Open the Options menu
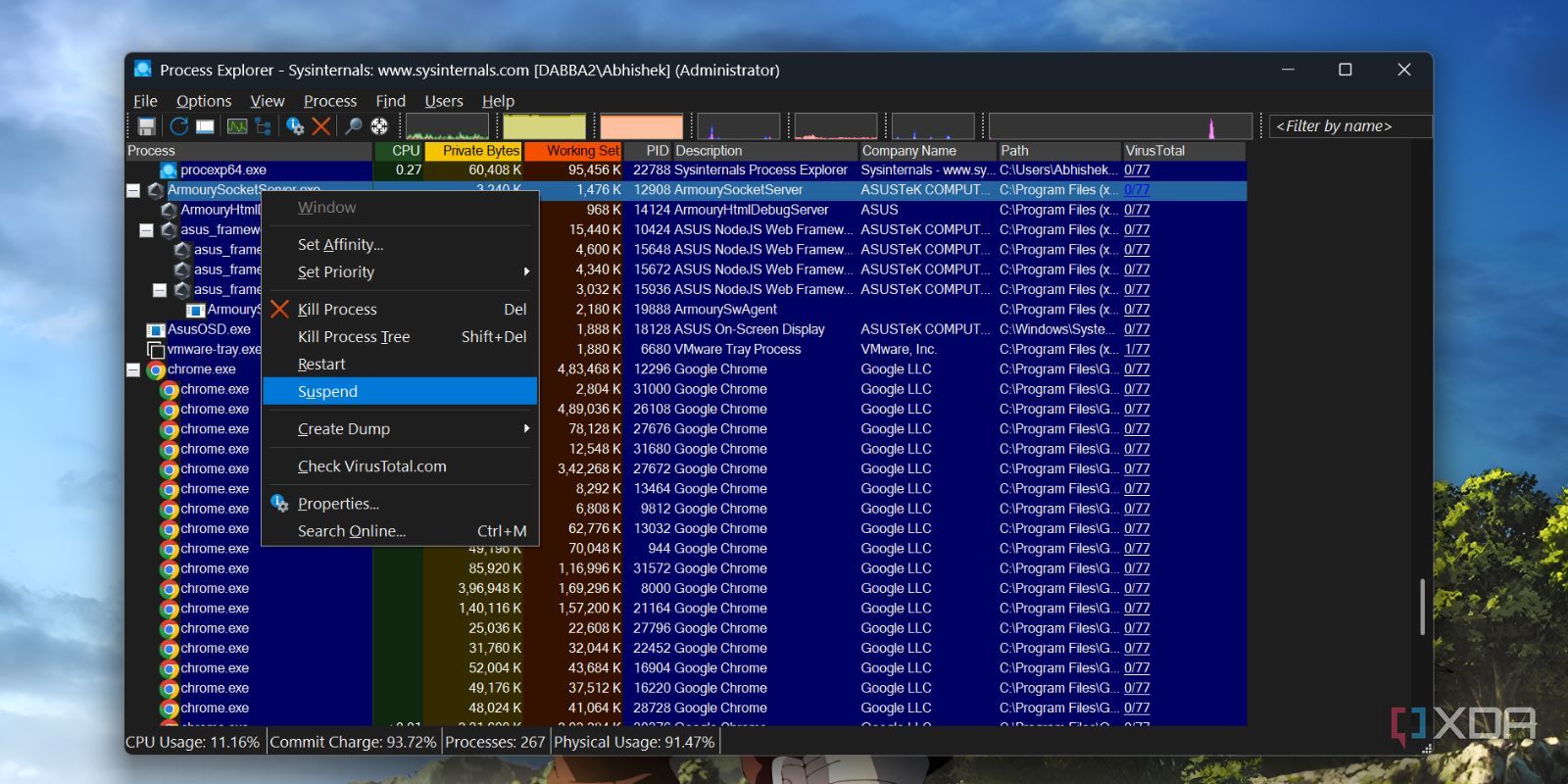 point(204,101)
